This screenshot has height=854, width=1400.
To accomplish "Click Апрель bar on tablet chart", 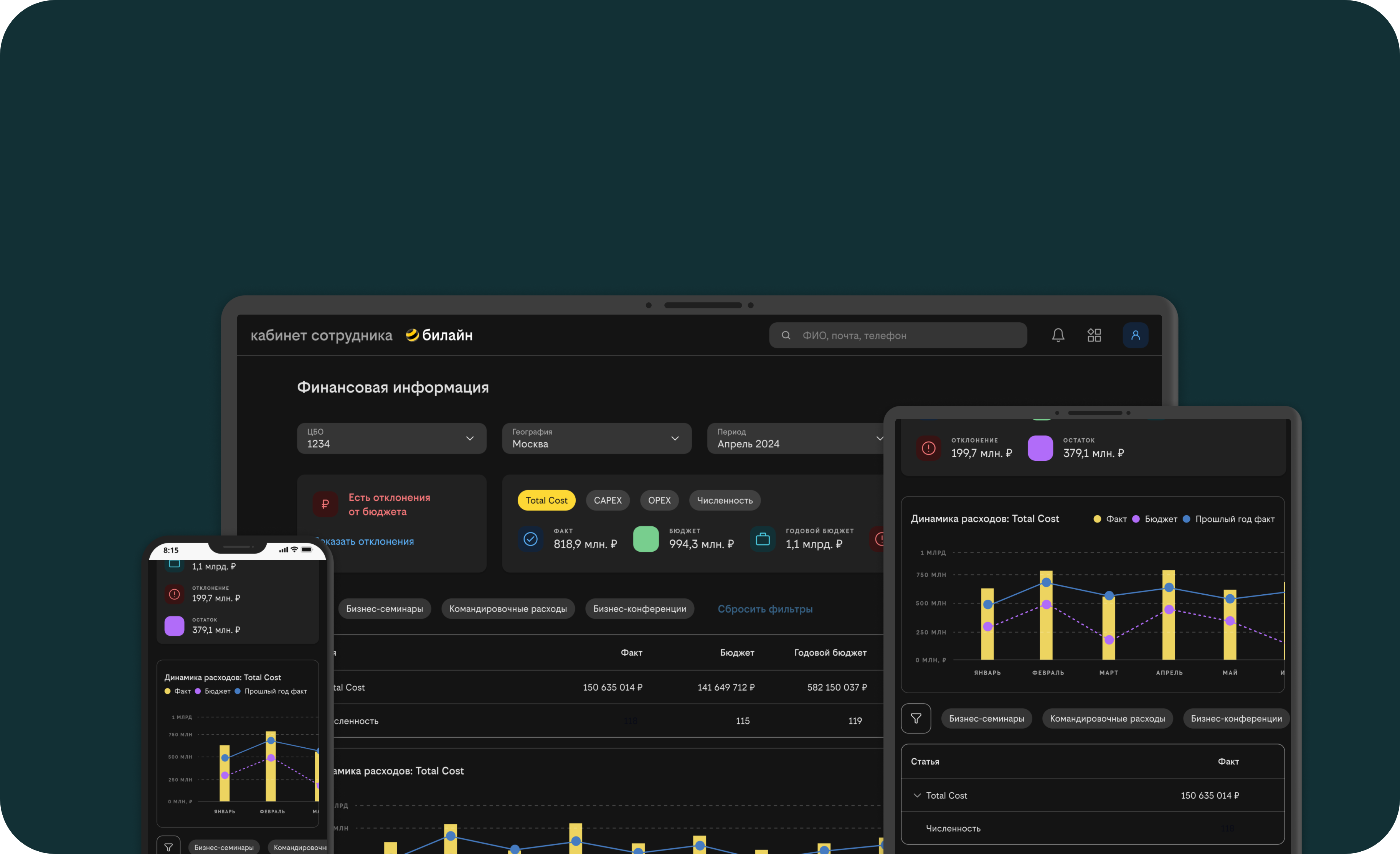I will (x=1169, y=615).
